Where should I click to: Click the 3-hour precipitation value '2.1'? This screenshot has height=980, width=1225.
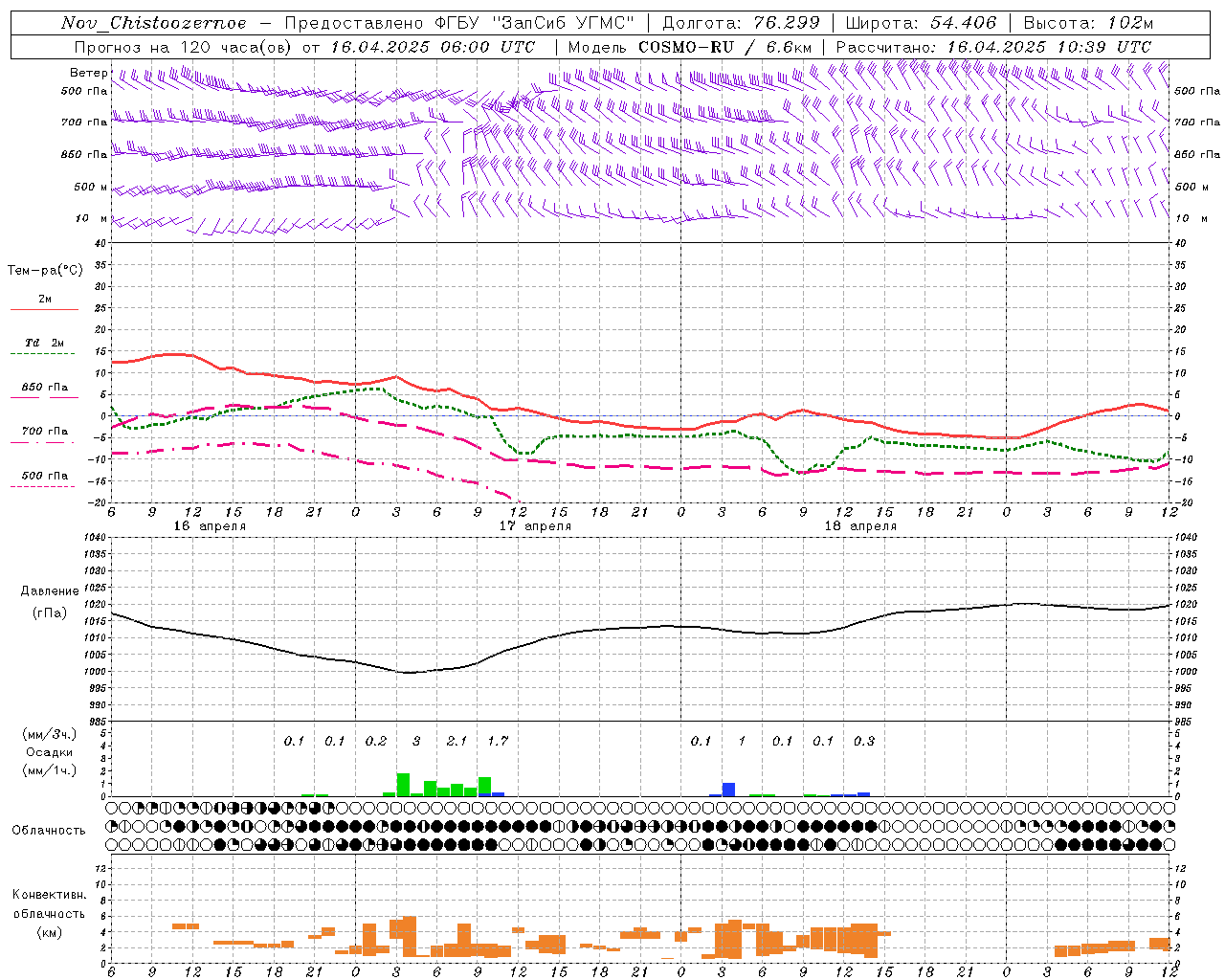(457, 741)
